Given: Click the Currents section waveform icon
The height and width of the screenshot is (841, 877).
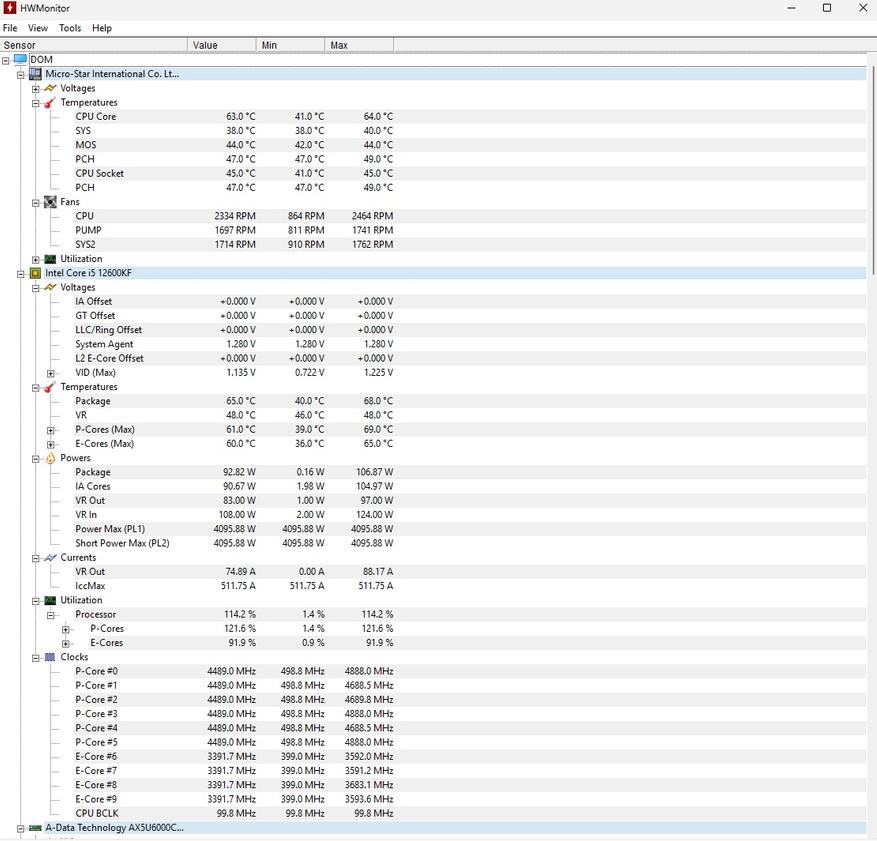Looking at the screenshot, I should (50, 558).
